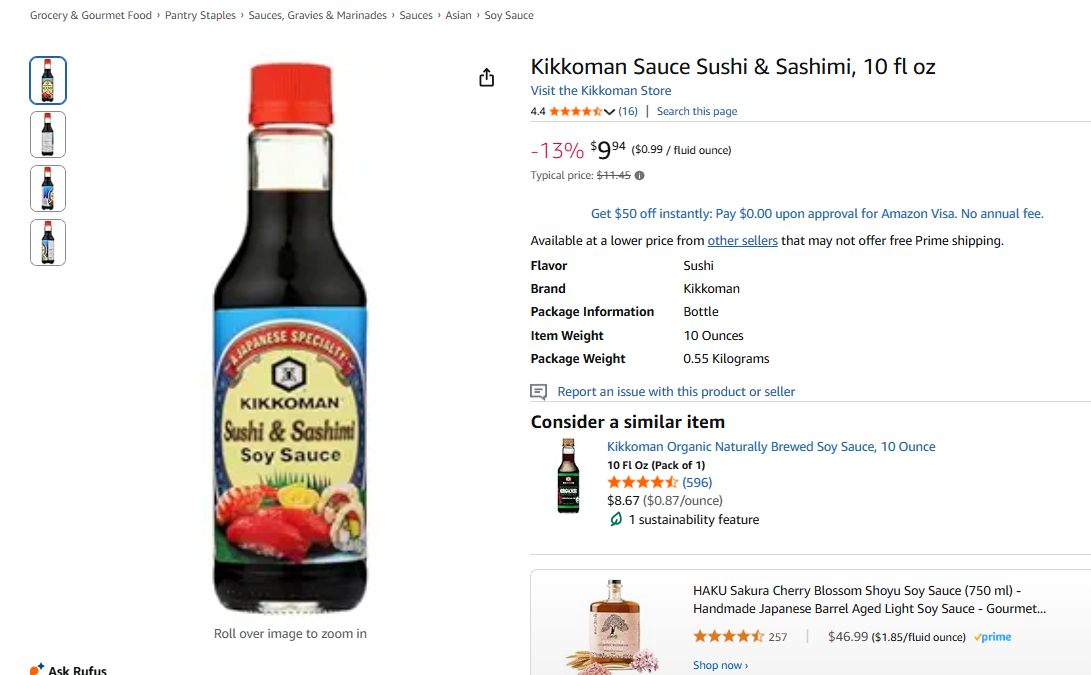
Task: Click the typical price info icon
Action: click(639, 175)
